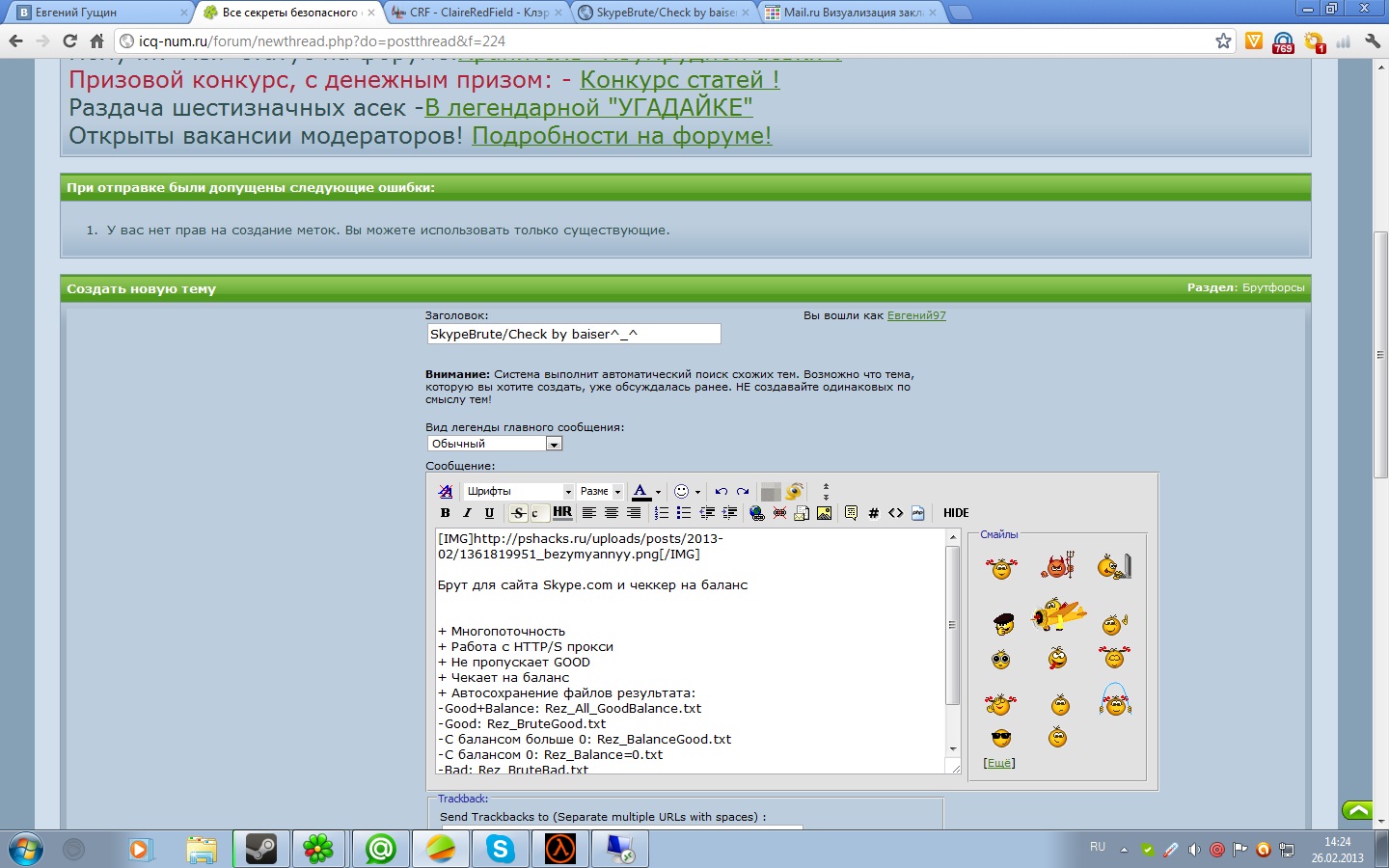Screen dimensions: 1389x868
Task: Align text center
Action: pos(611,513)
